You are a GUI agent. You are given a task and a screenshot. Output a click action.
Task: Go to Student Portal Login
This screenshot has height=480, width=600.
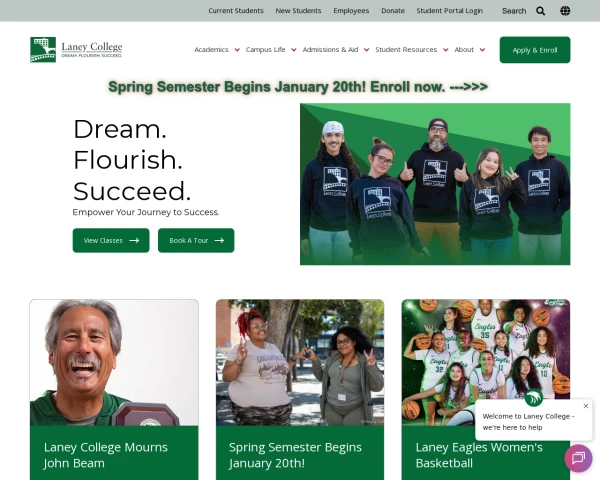point(450,11)
